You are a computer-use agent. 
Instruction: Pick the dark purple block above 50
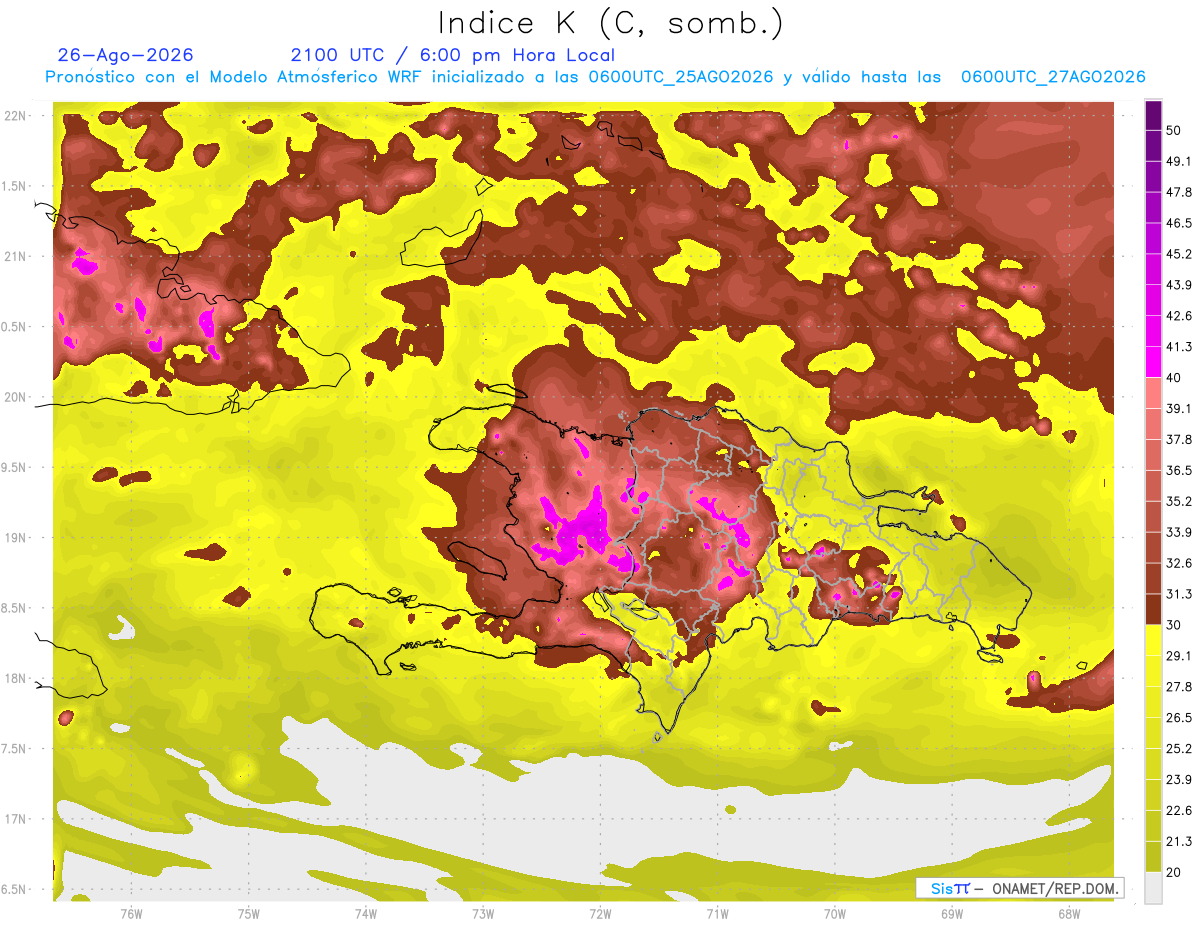point(1154,115)
